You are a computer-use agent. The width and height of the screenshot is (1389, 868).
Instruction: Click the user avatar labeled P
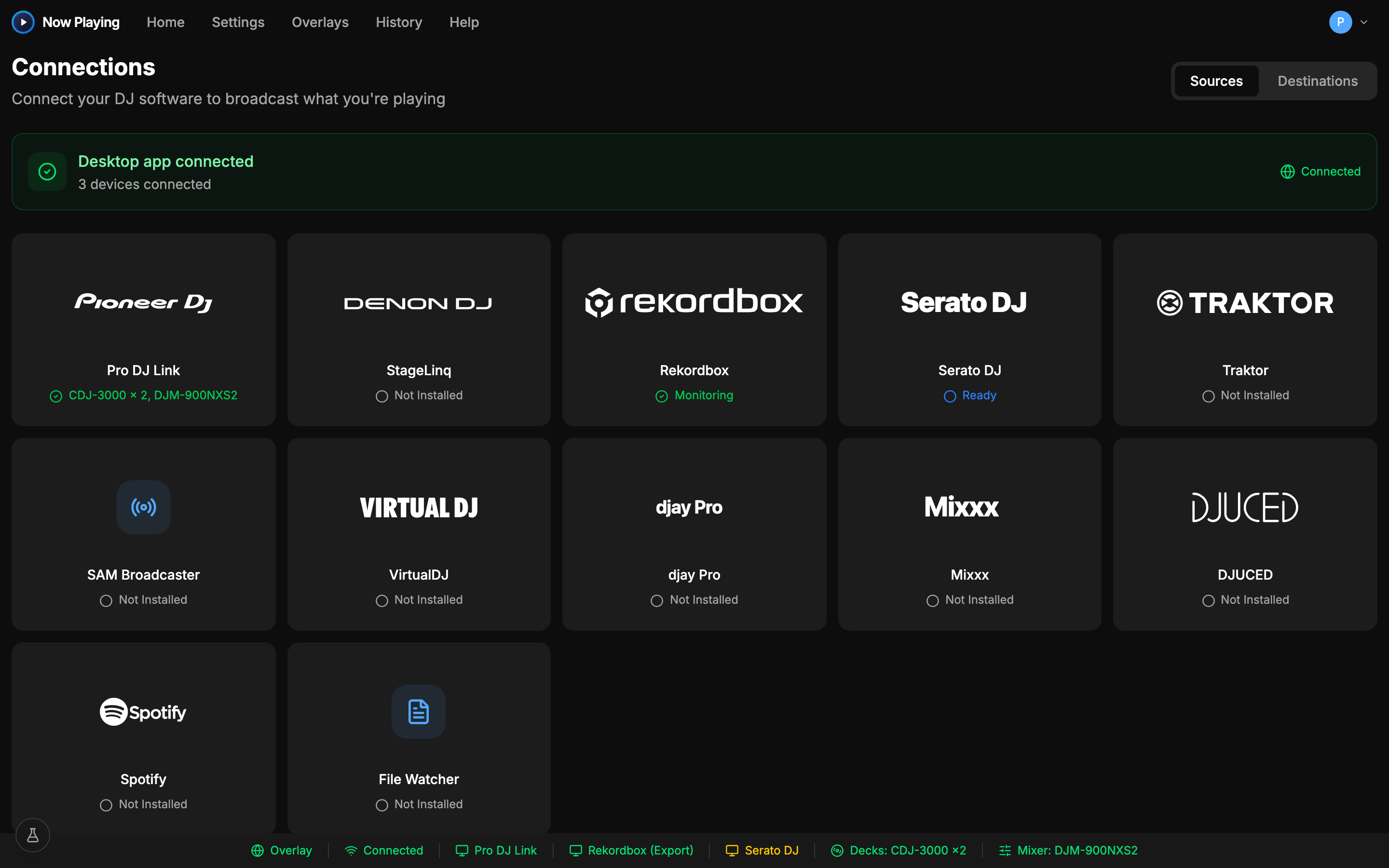1340,22
